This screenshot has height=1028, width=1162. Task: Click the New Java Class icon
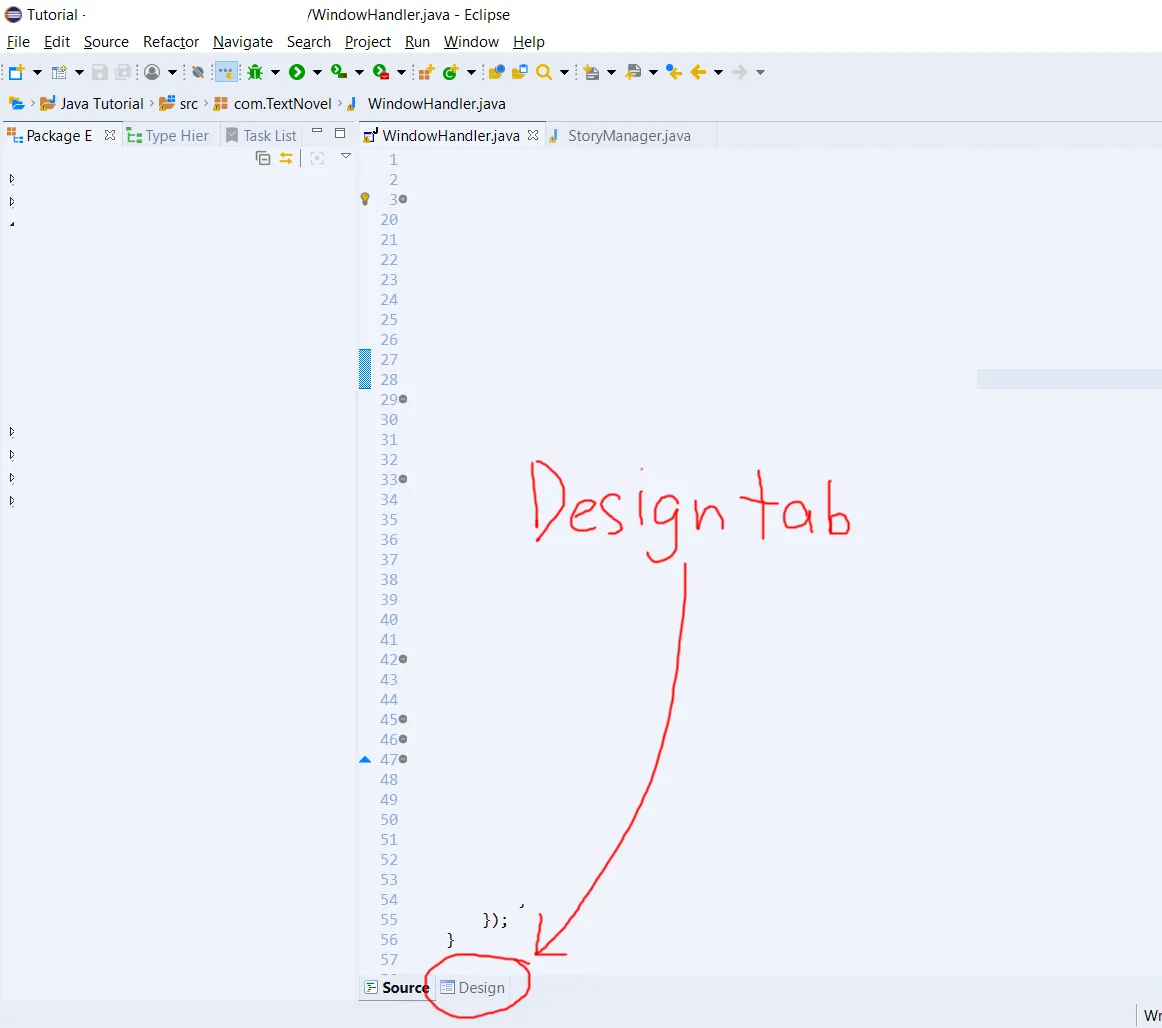pyautogui.click(x=450, y=72)
